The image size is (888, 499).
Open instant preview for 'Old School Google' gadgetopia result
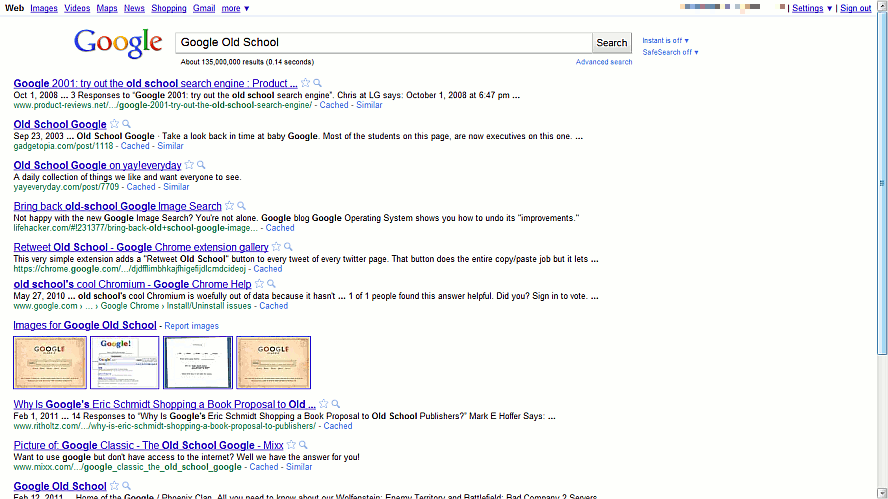[x=126, y=123]
